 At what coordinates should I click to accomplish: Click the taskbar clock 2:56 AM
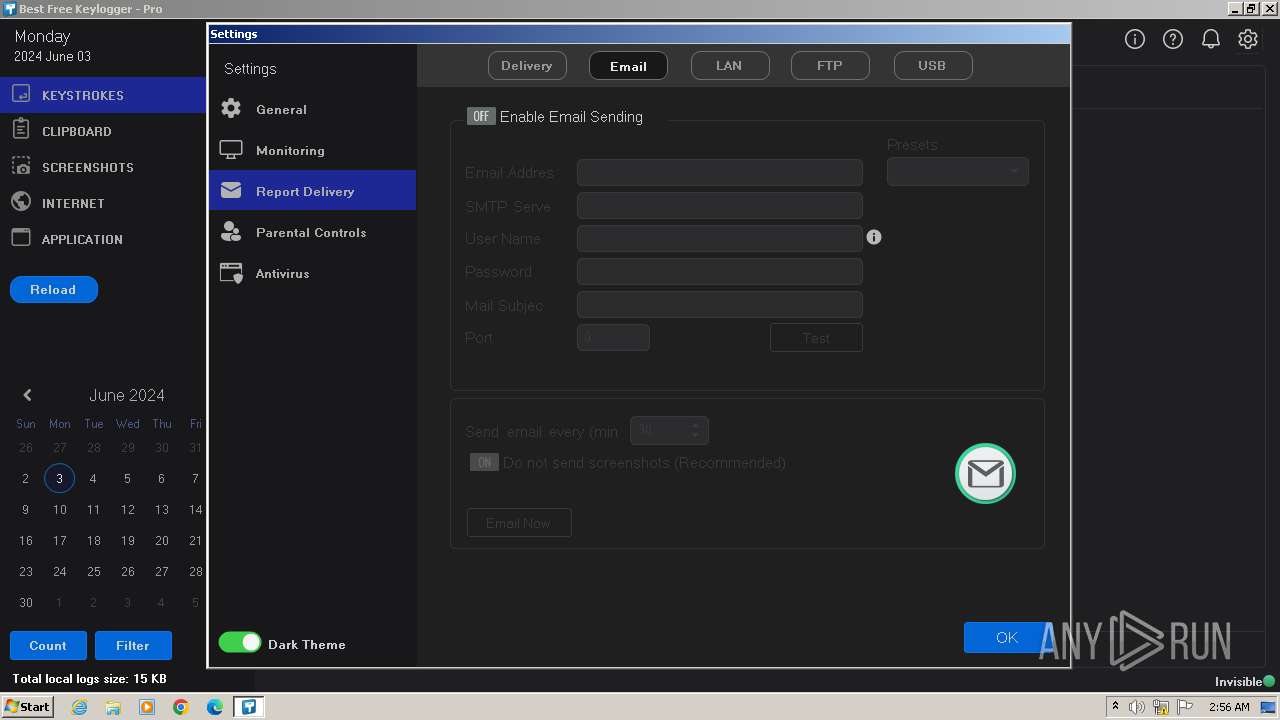1229,707
